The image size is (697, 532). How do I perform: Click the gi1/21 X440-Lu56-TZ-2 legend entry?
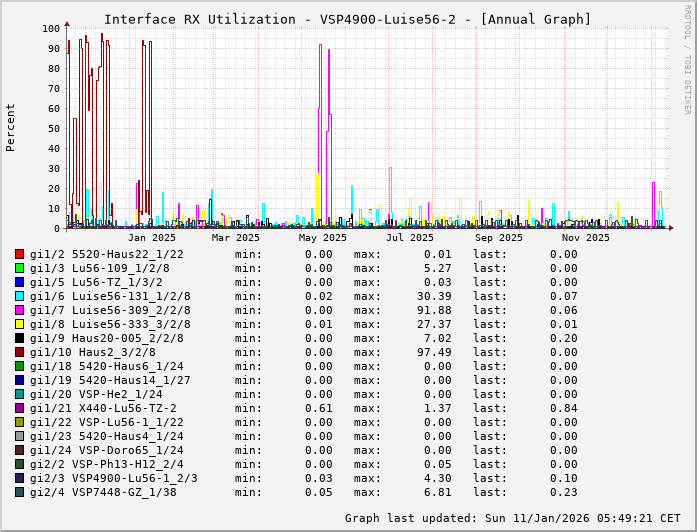pyautogui.click(x=103, y=408)
